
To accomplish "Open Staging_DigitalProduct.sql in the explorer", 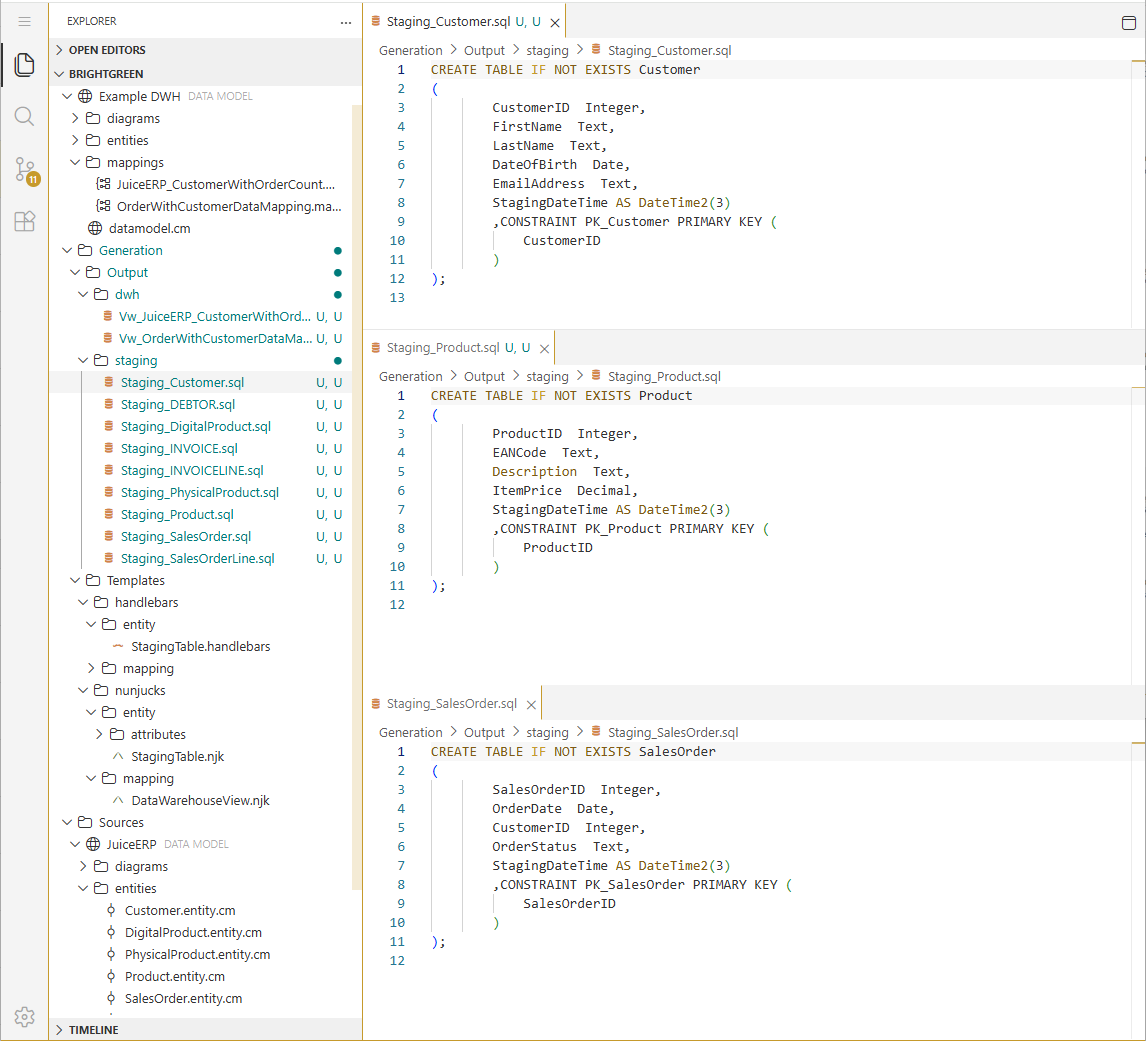I will tap(196, 426).
